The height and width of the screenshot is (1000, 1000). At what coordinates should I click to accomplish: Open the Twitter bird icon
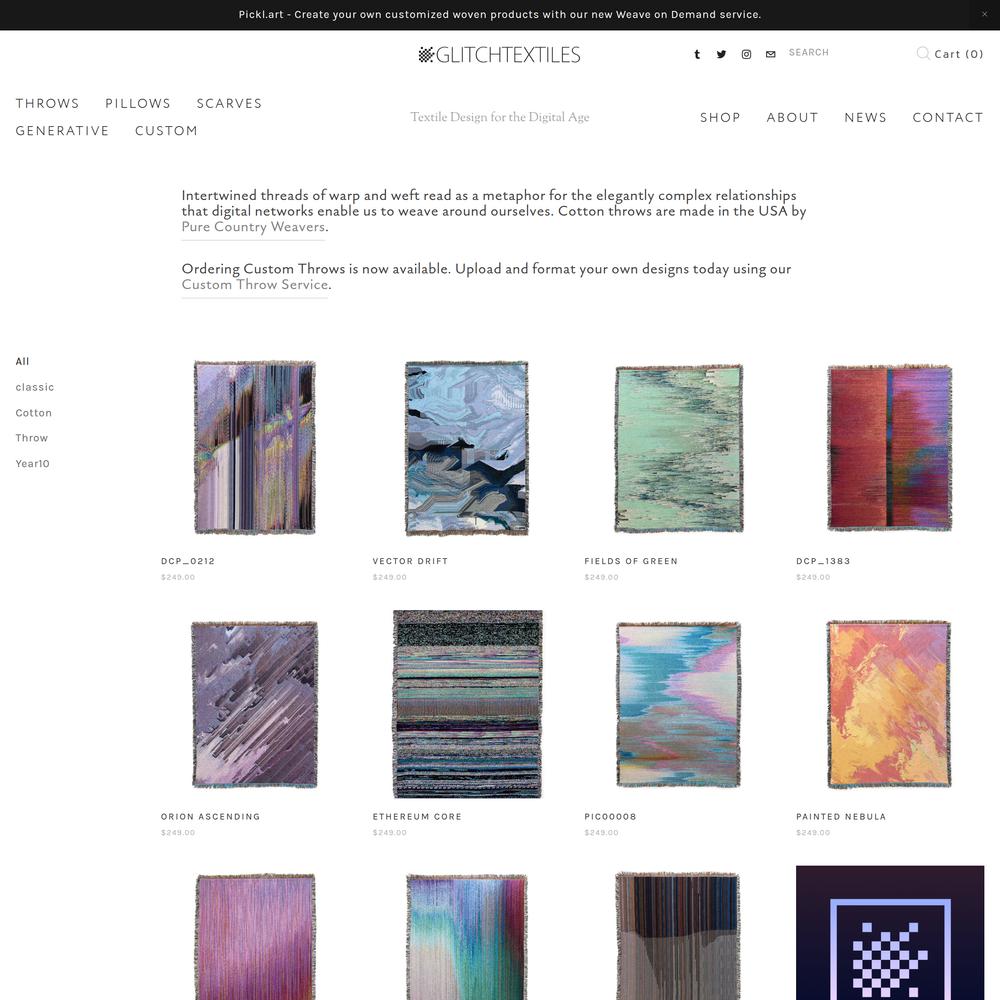click(x=721, y=54)
